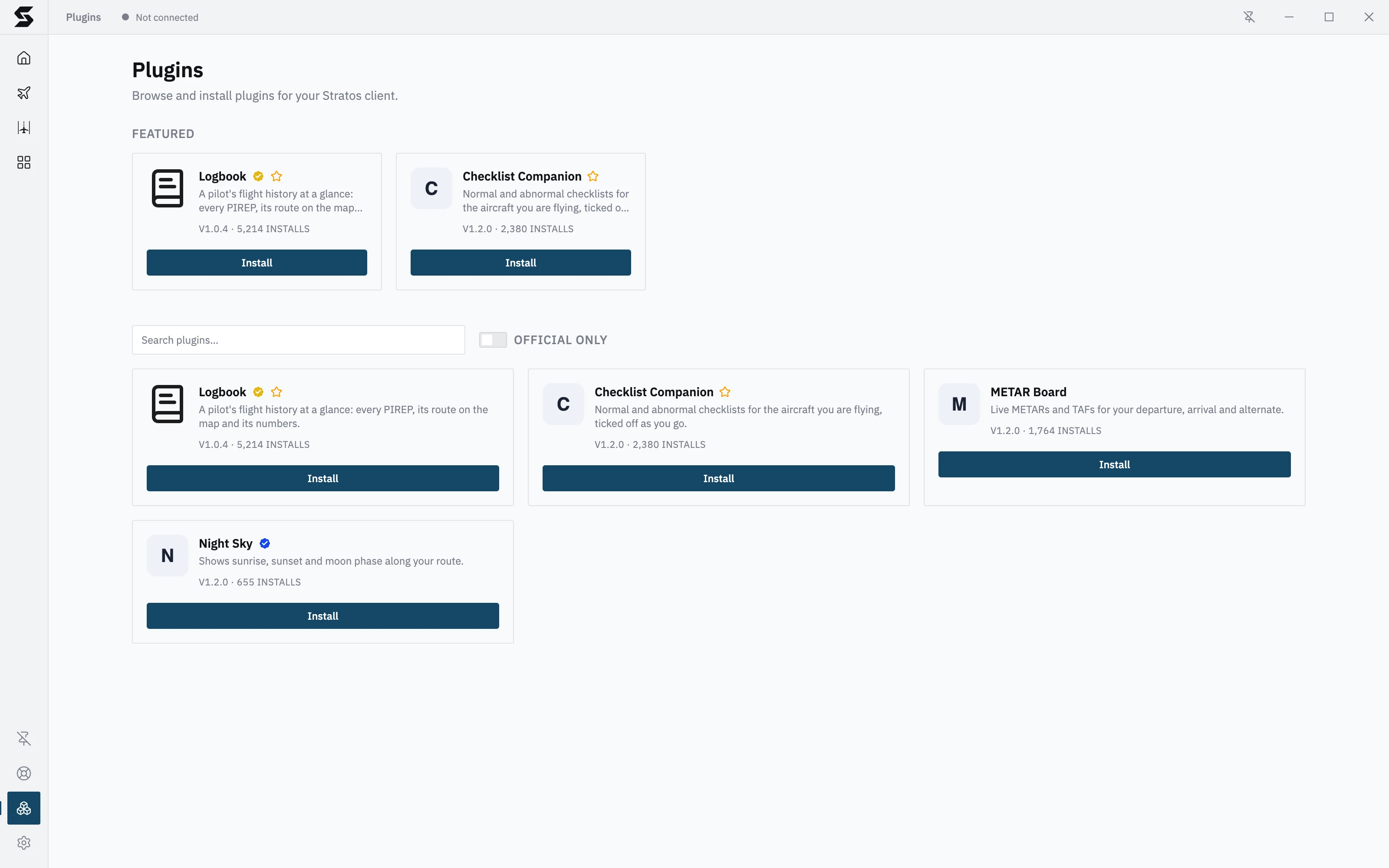This screenshot has width=1389, height=868.
Task: Click the featured Logbook star icon
Action: click(x=276, y=176)
